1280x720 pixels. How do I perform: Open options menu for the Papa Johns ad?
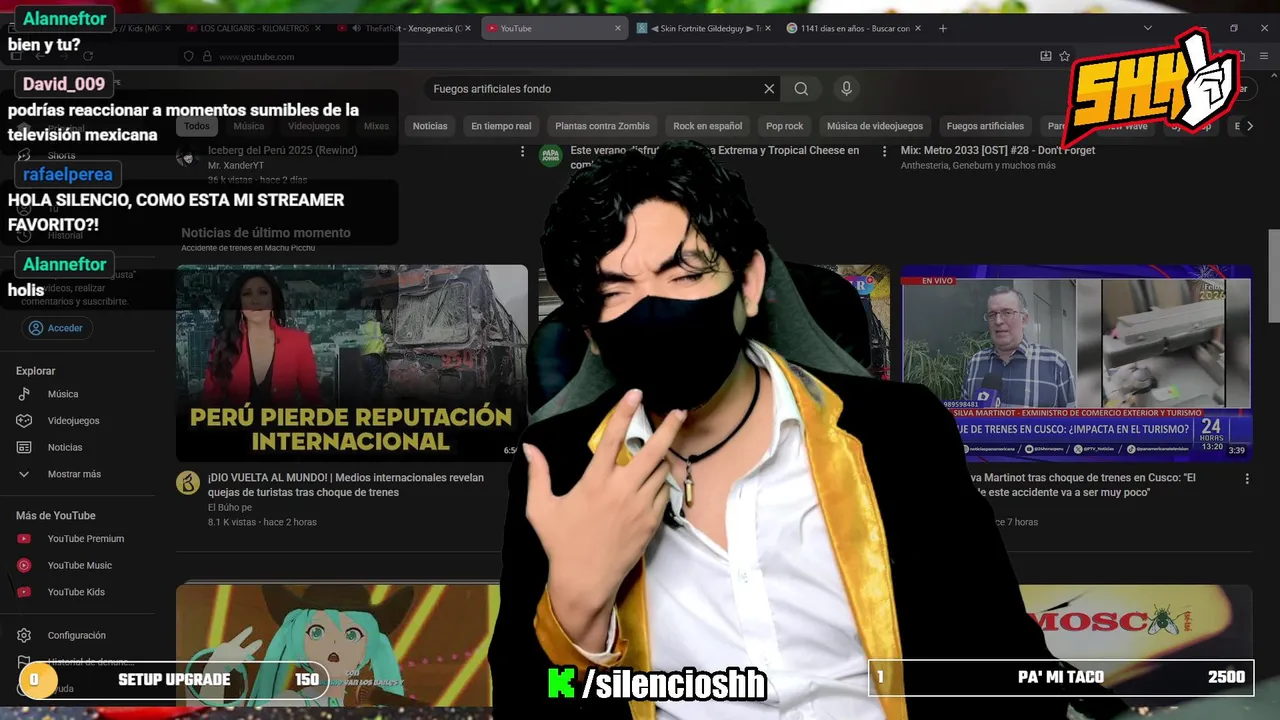click(x=884, y=152)
